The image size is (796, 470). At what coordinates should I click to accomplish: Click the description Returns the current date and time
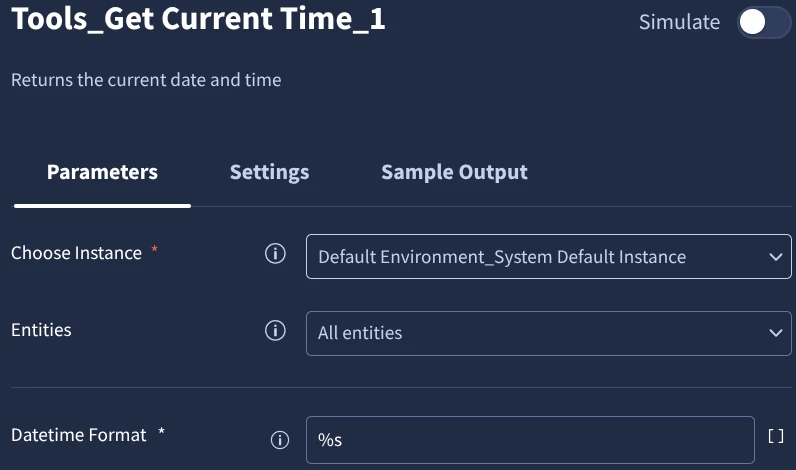[x=146, y=80]
